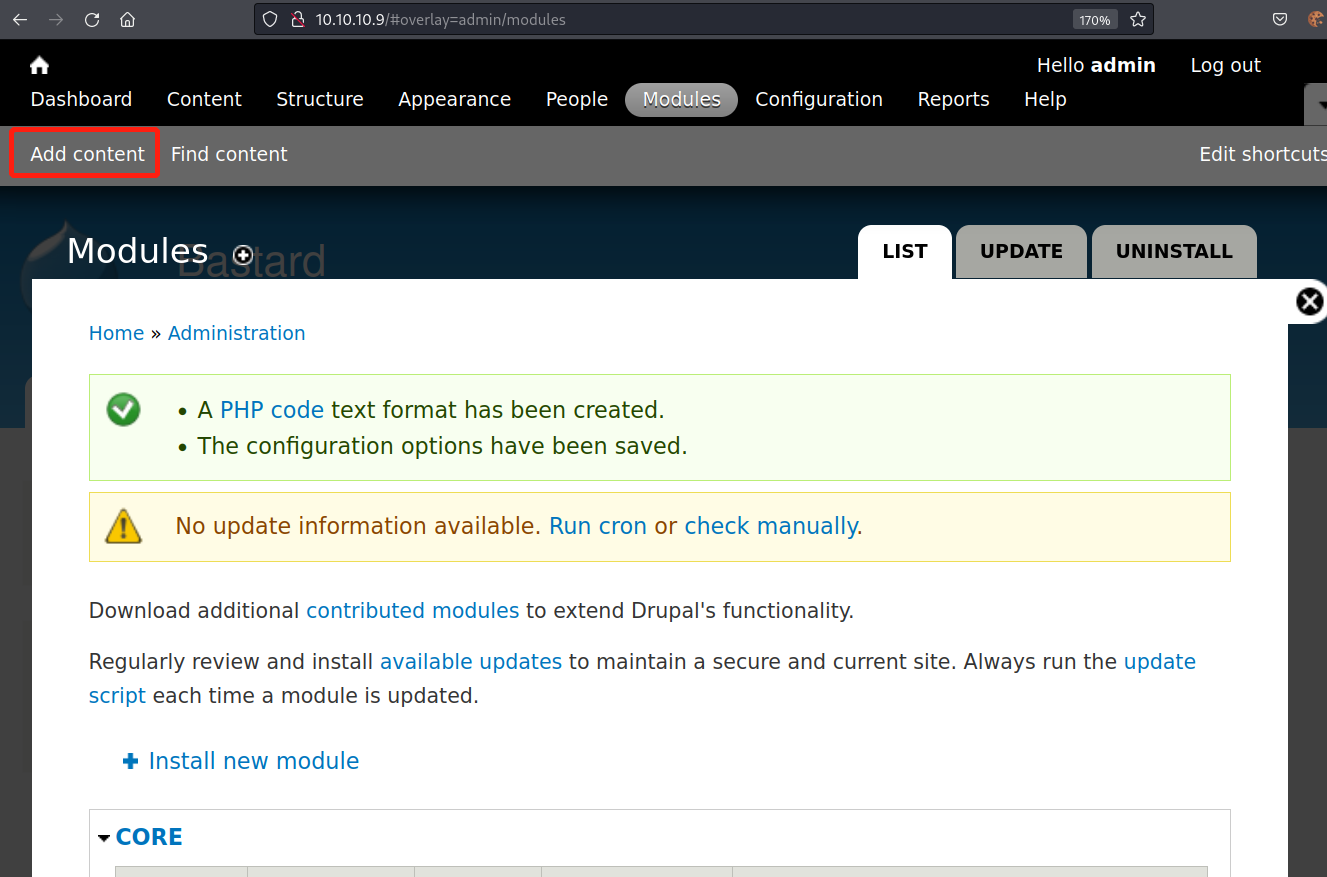
Task: Click the Install new module link
Action: pos(253,761)
